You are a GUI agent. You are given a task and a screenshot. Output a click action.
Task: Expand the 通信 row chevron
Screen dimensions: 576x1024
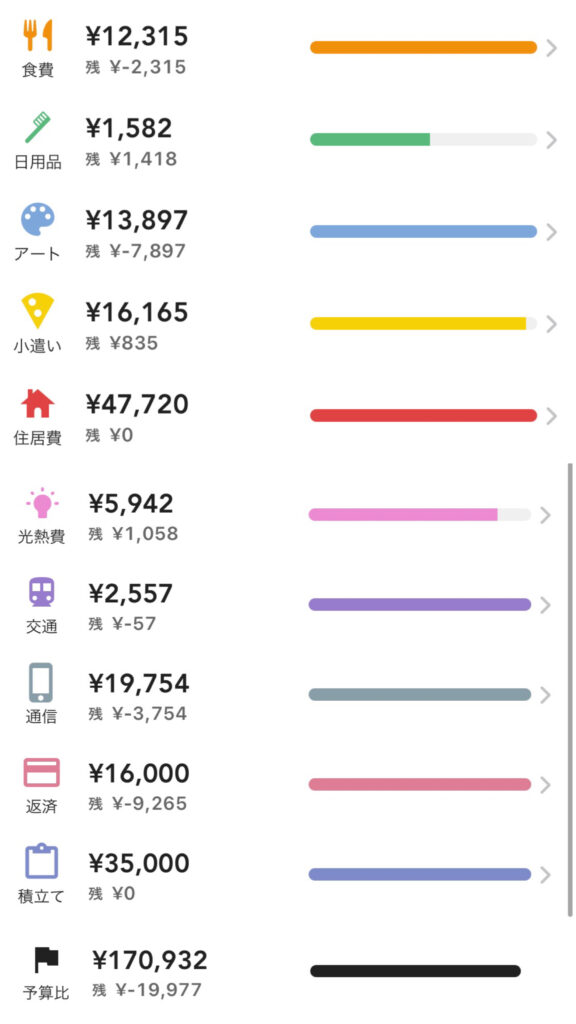tap(546, 695)
